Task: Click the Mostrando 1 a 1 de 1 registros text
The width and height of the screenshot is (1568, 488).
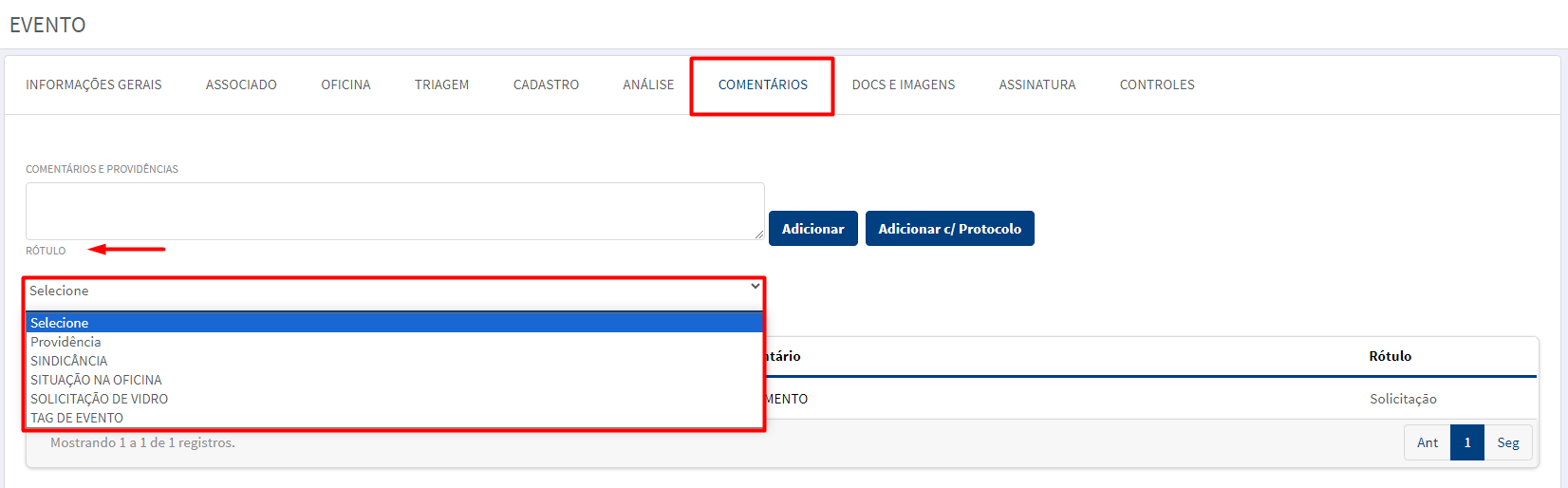Action: pos(142,442)
